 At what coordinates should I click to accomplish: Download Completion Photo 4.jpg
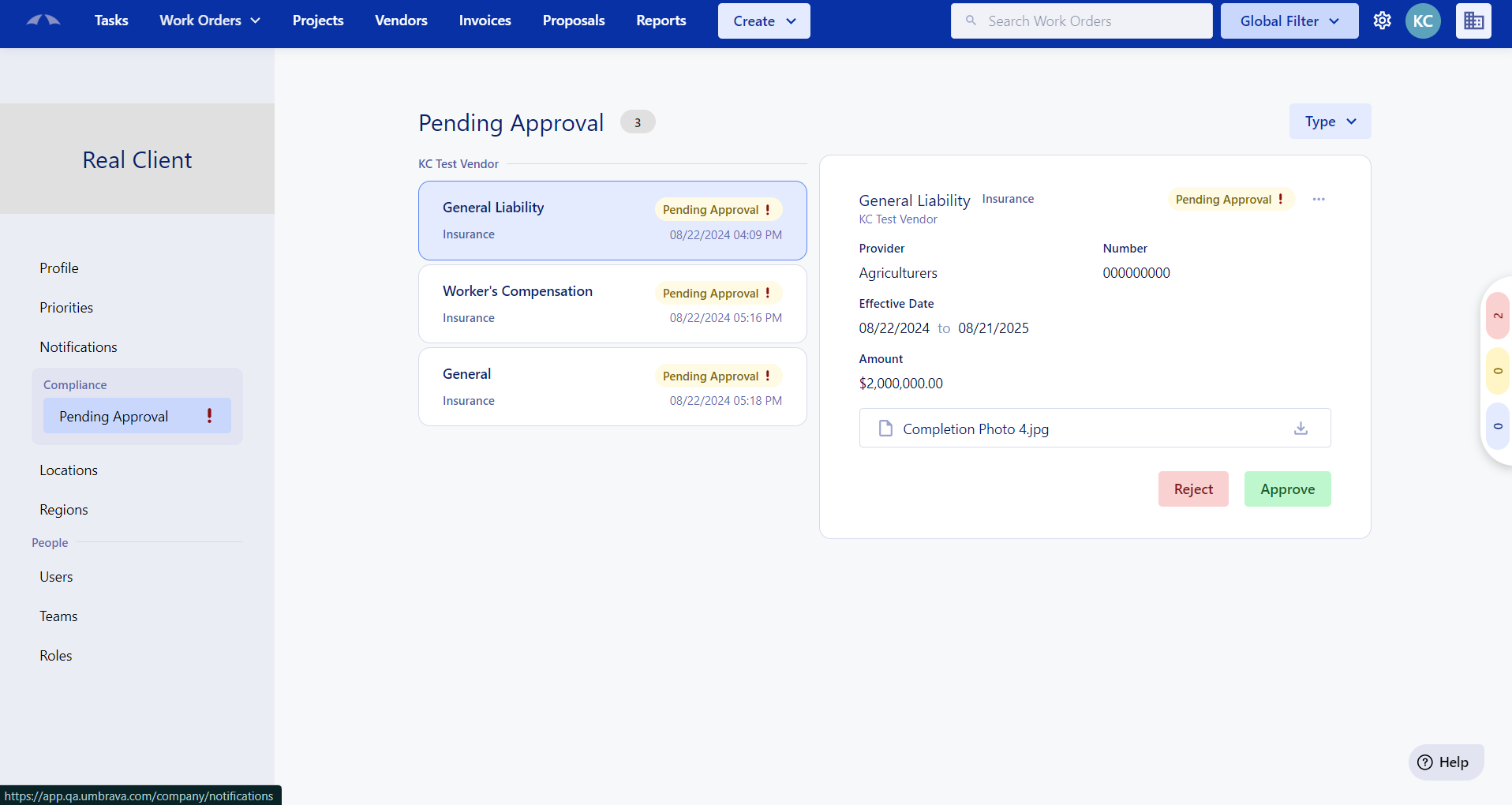pyautogui.click(x=1301, y=428)
